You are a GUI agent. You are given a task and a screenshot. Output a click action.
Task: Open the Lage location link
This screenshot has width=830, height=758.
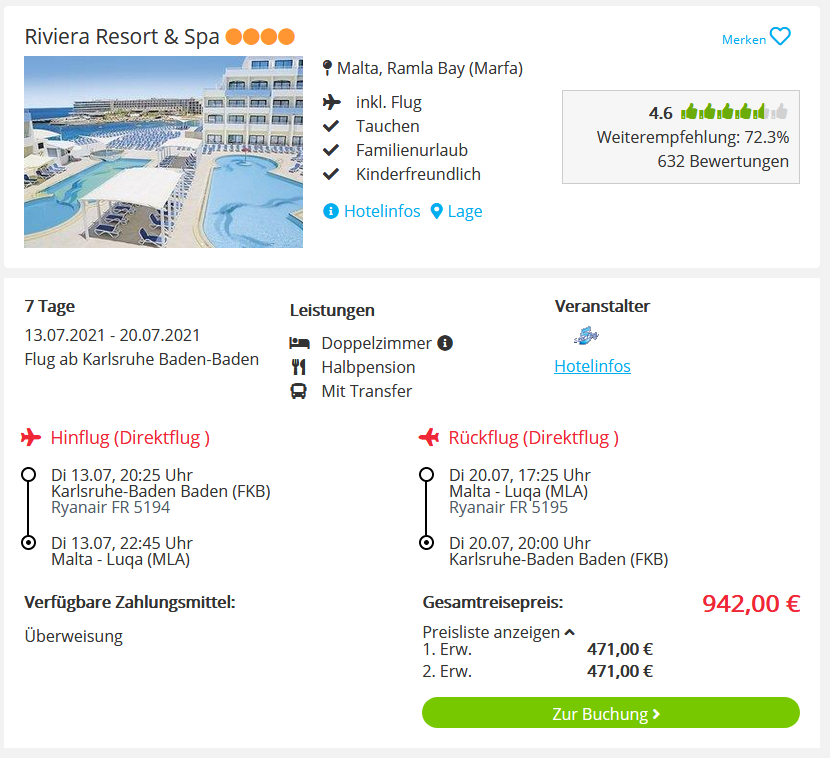pyautogui.click(x=465, y=211)
